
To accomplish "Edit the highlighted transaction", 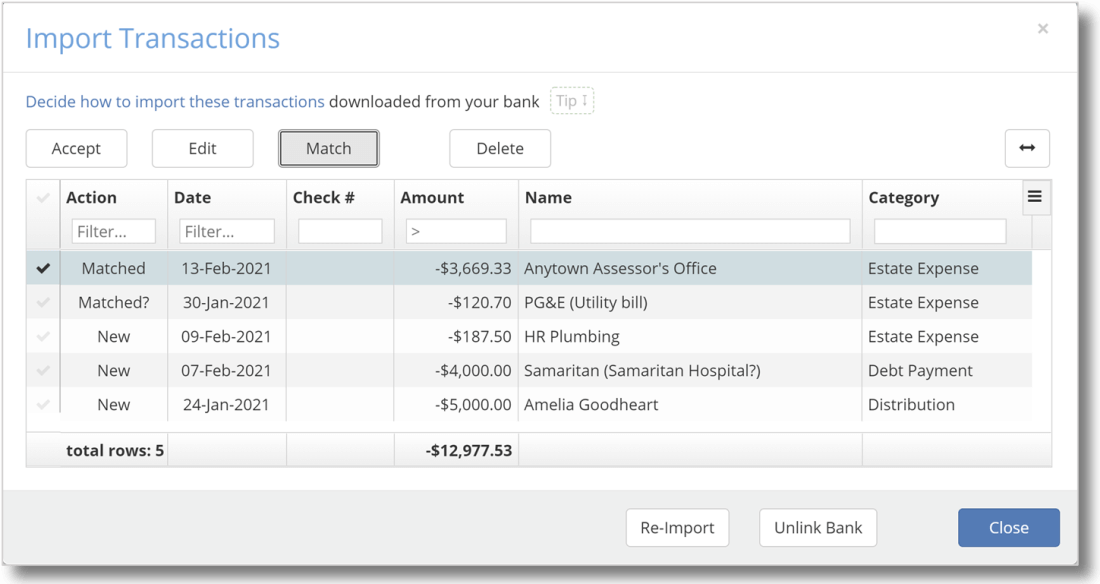I will pyautogui.click(x=202, y=147).
